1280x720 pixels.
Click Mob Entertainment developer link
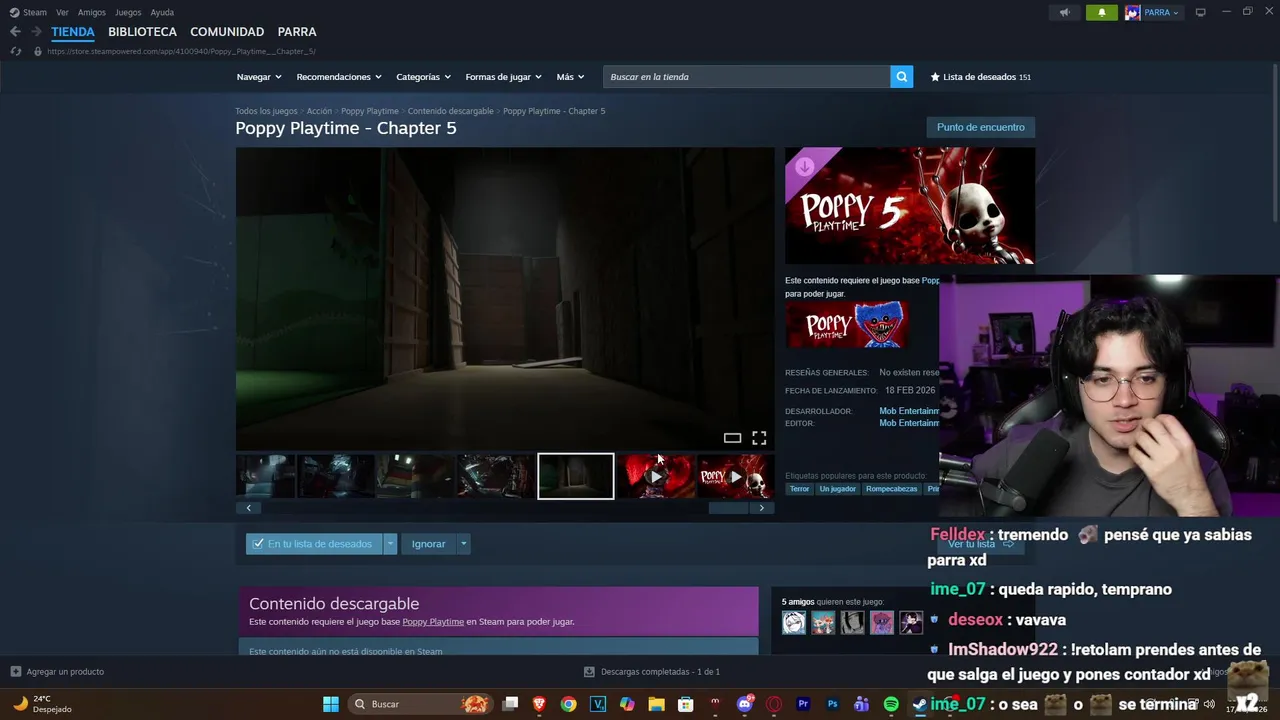[x=909, y=411]
